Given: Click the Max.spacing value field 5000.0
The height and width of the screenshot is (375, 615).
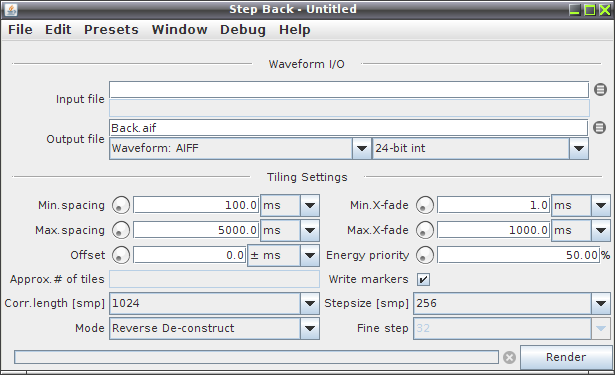Looking at the screenshot, I should pos(196,230).
